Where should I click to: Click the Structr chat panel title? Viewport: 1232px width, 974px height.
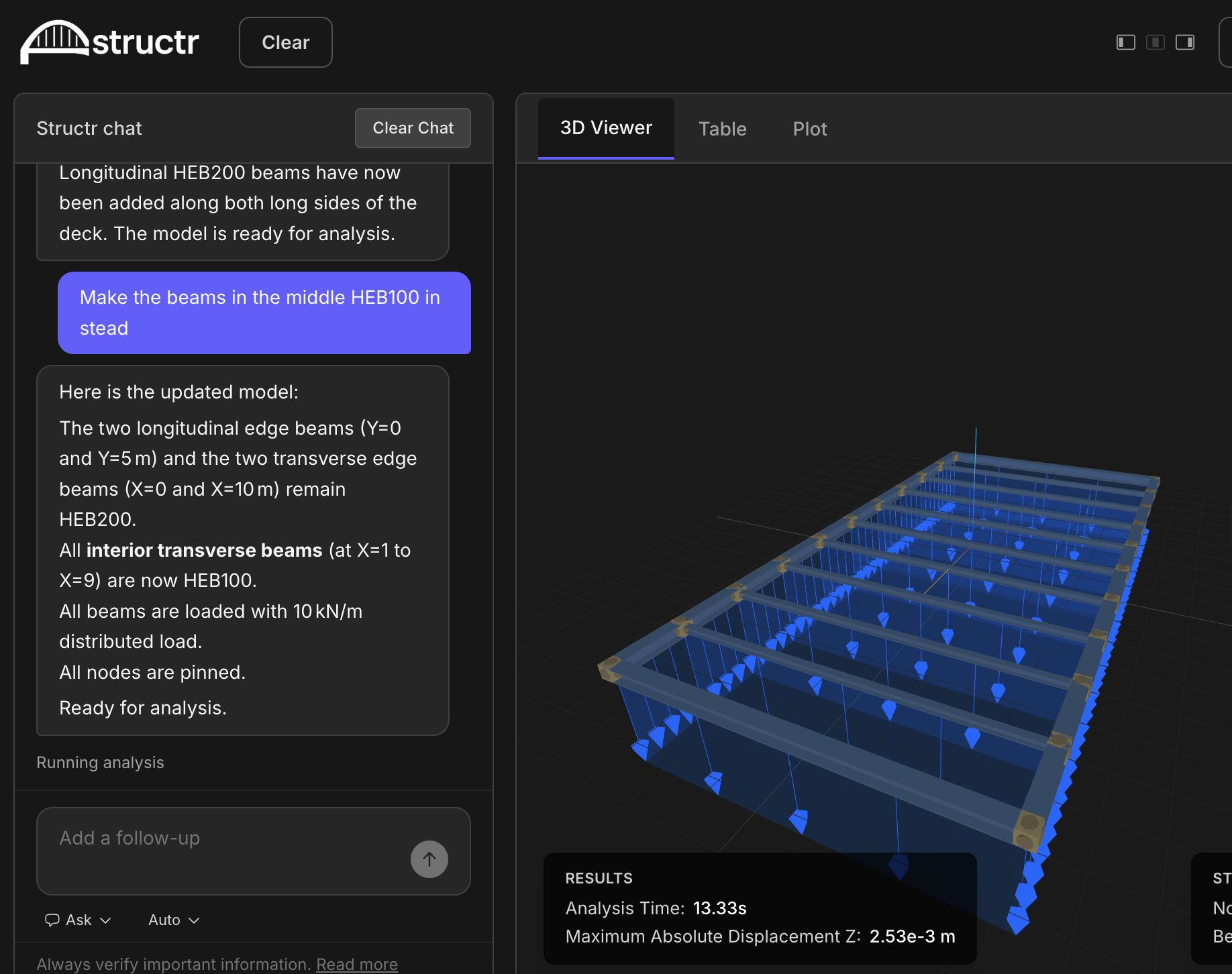[x=89, y=128]
